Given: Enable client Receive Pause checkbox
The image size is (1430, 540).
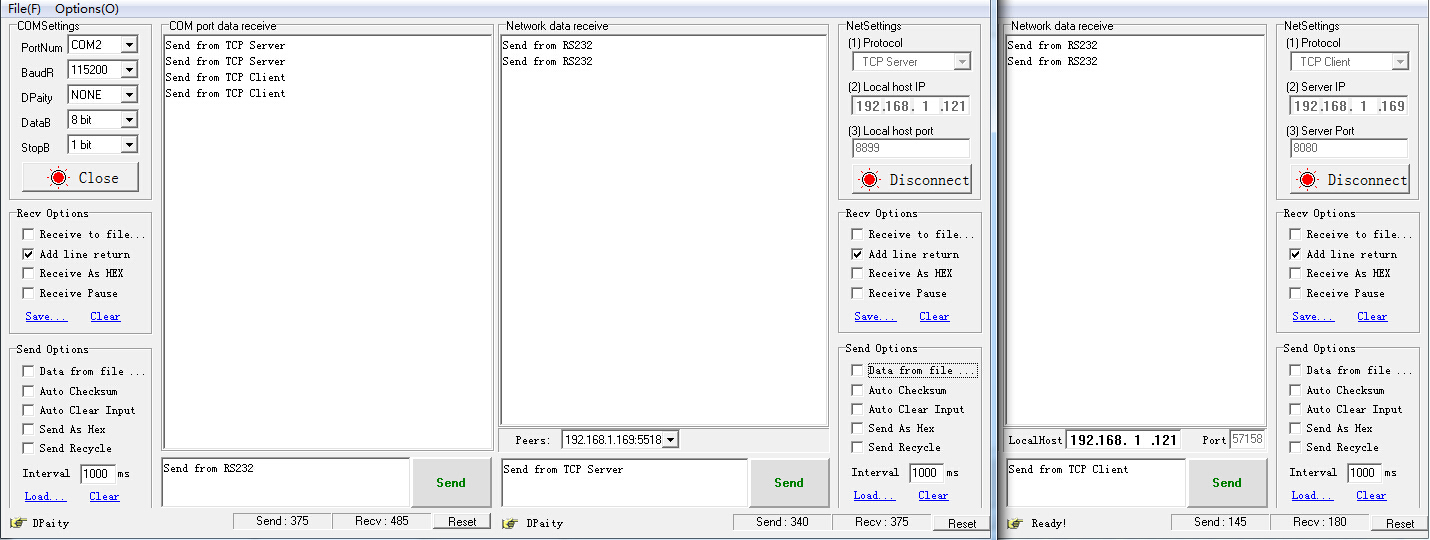Looking at the screenshot, I should click(1295, 293).
